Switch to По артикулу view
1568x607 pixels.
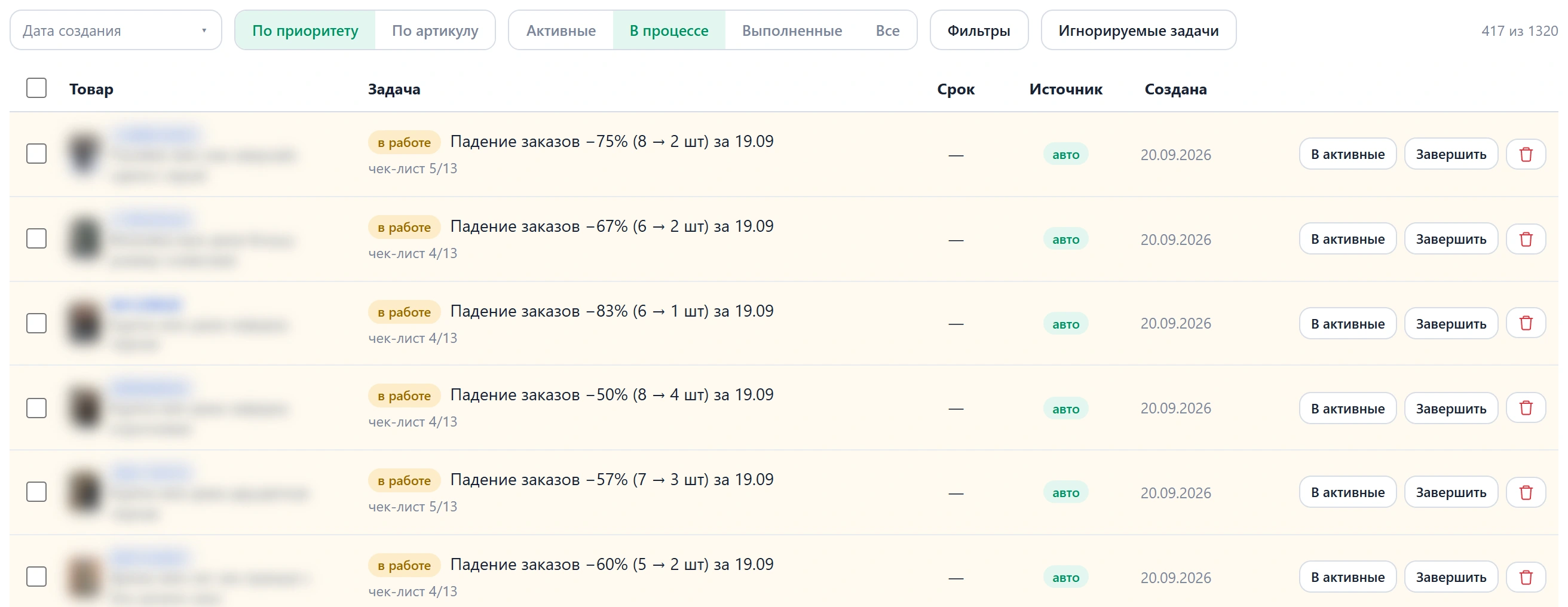(x=434, y=30)
